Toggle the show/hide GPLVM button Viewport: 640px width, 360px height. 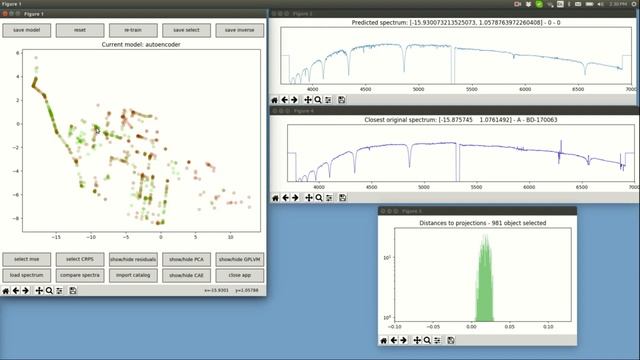pyautogui.click(x=240, y=260)
